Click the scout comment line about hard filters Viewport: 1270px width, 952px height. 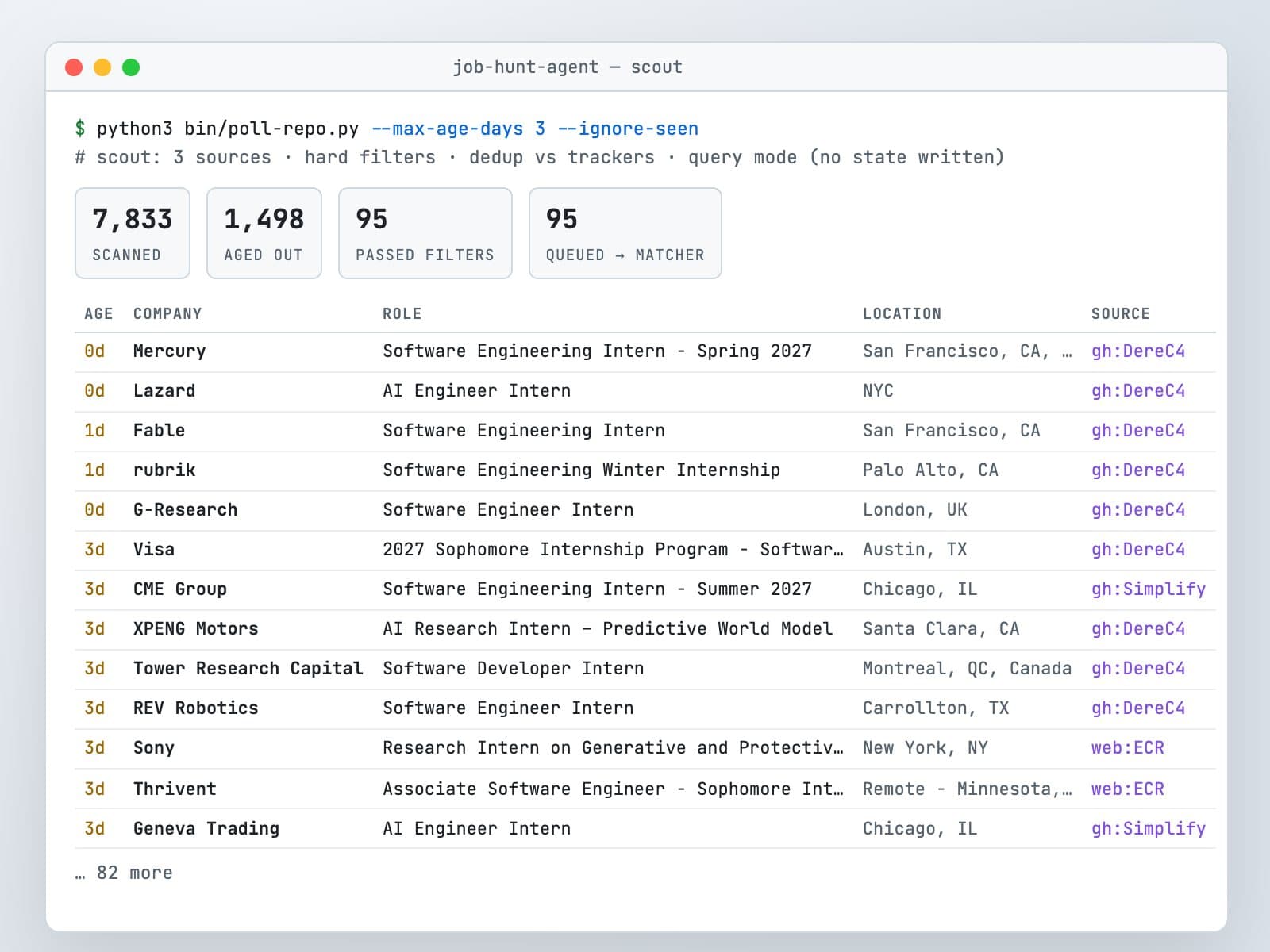[x=540, y=157]
